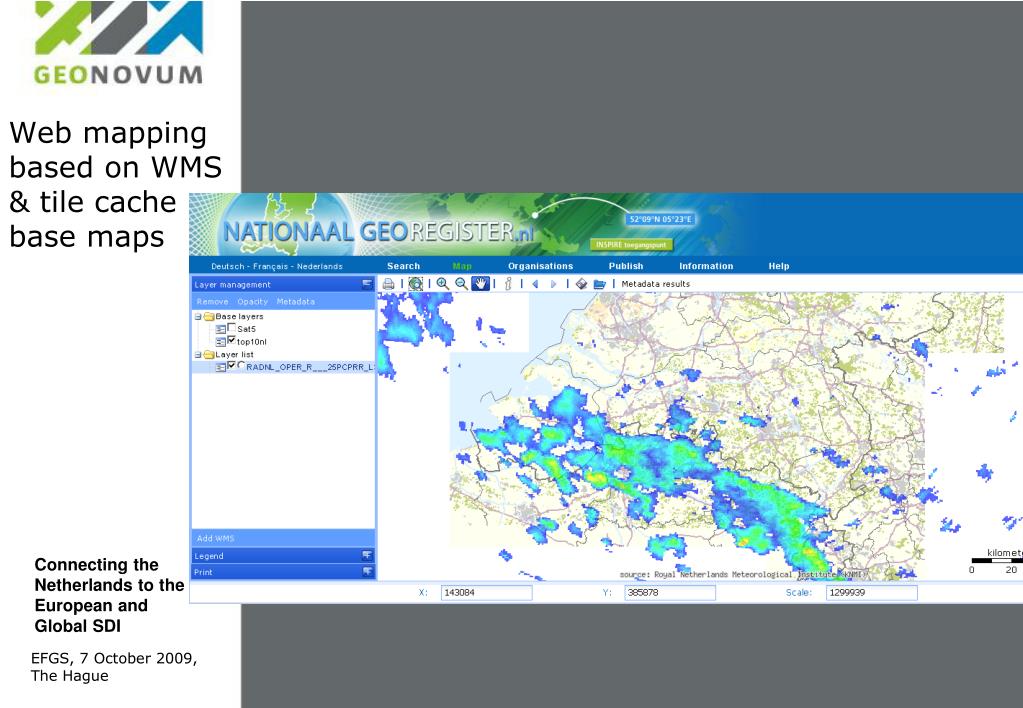Select the feature info identify tool
1023x708 pixels.
tap(508, 284)
